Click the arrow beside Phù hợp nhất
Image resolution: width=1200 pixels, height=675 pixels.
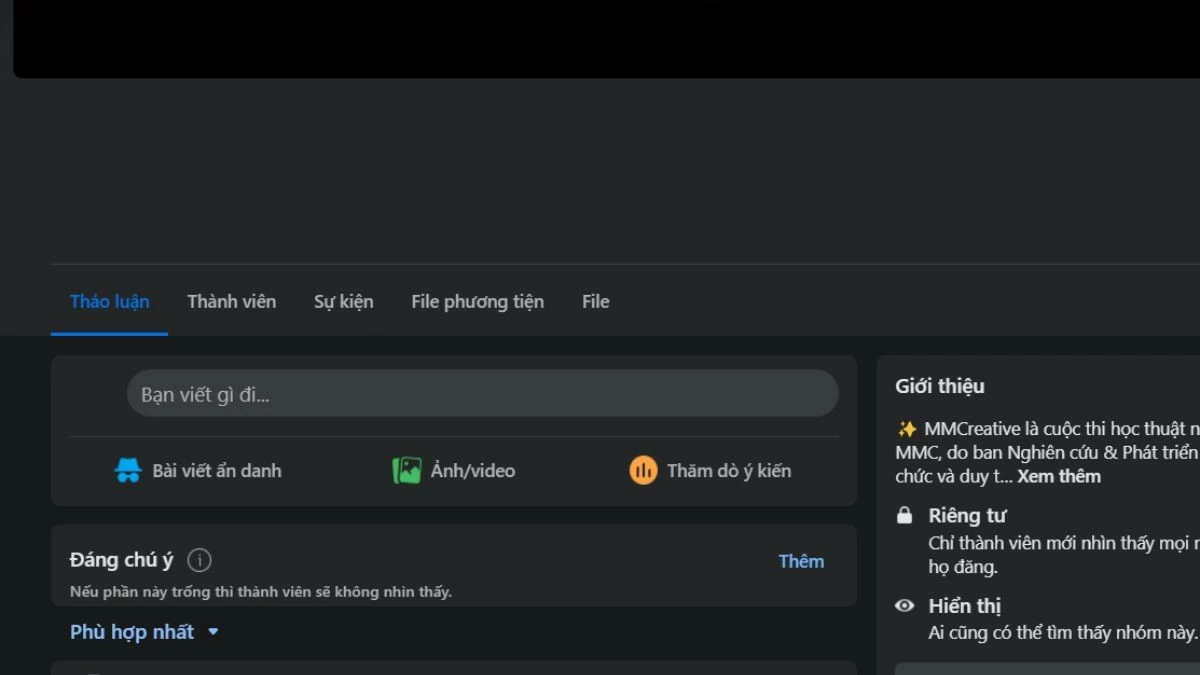click(213, 632)
